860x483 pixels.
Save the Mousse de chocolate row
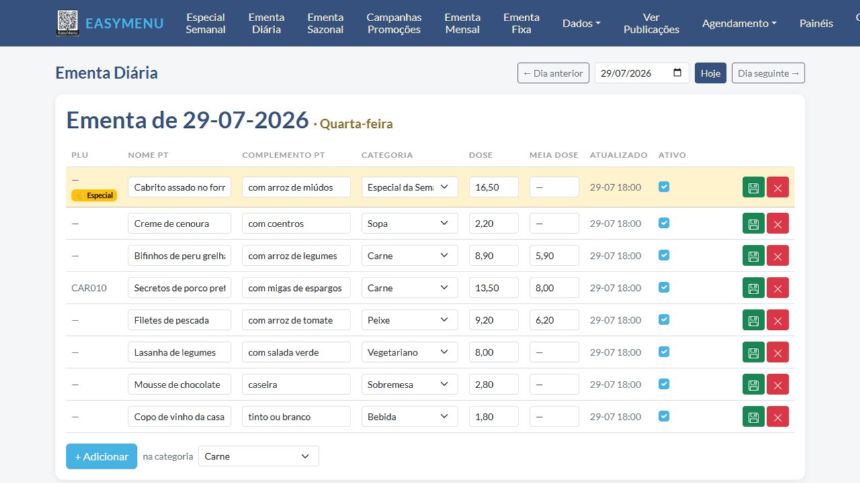click(753, 385)
